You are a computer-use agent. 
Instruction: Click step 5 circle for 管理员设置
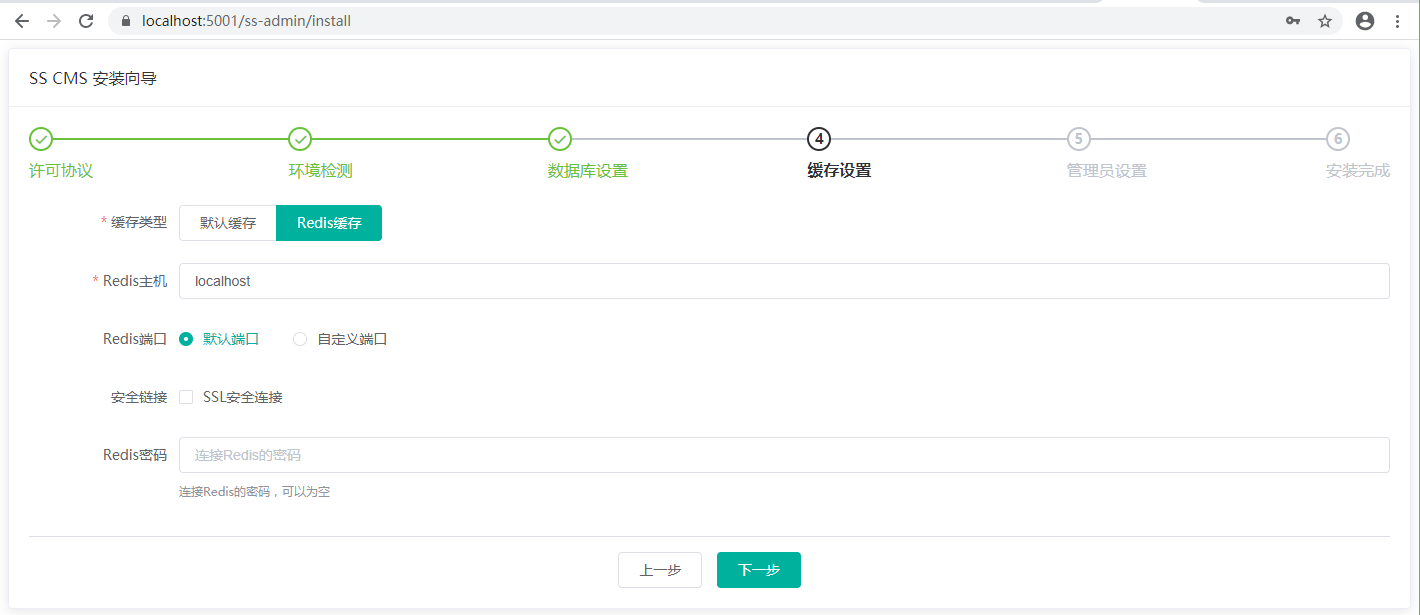(x=1078, y=139)
